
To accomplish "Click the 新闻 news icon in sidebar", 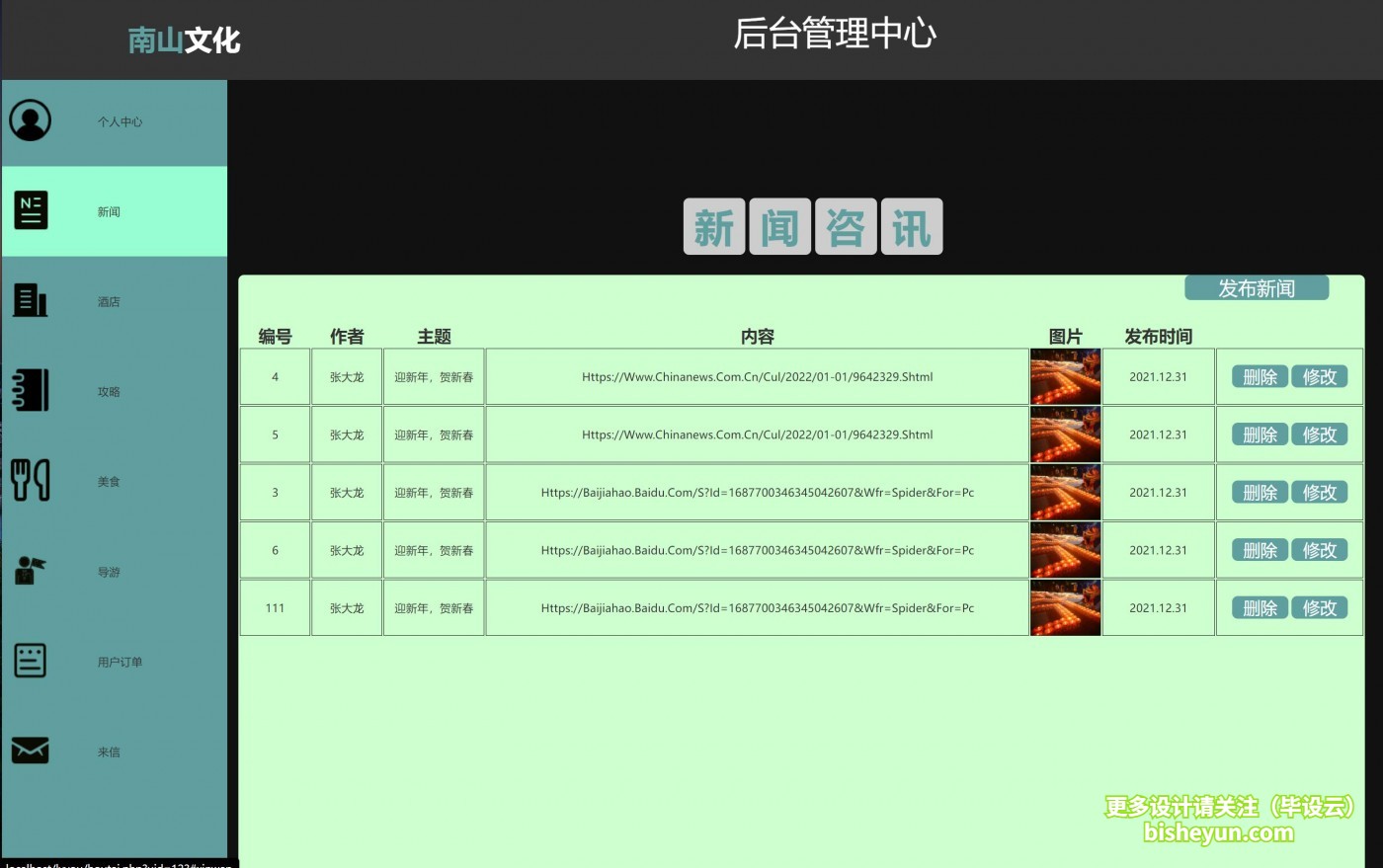I will [x=30, y=210].
